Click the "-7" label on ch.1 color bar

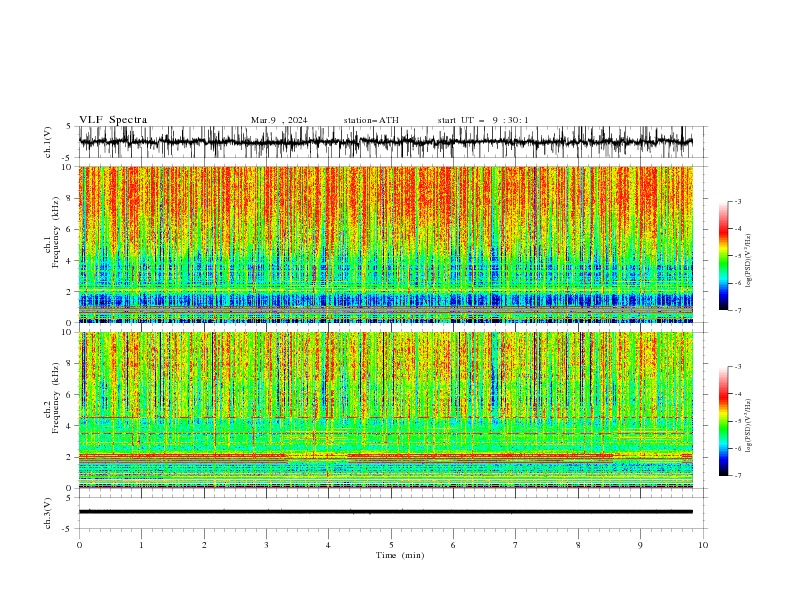click(x=737, y=310)
